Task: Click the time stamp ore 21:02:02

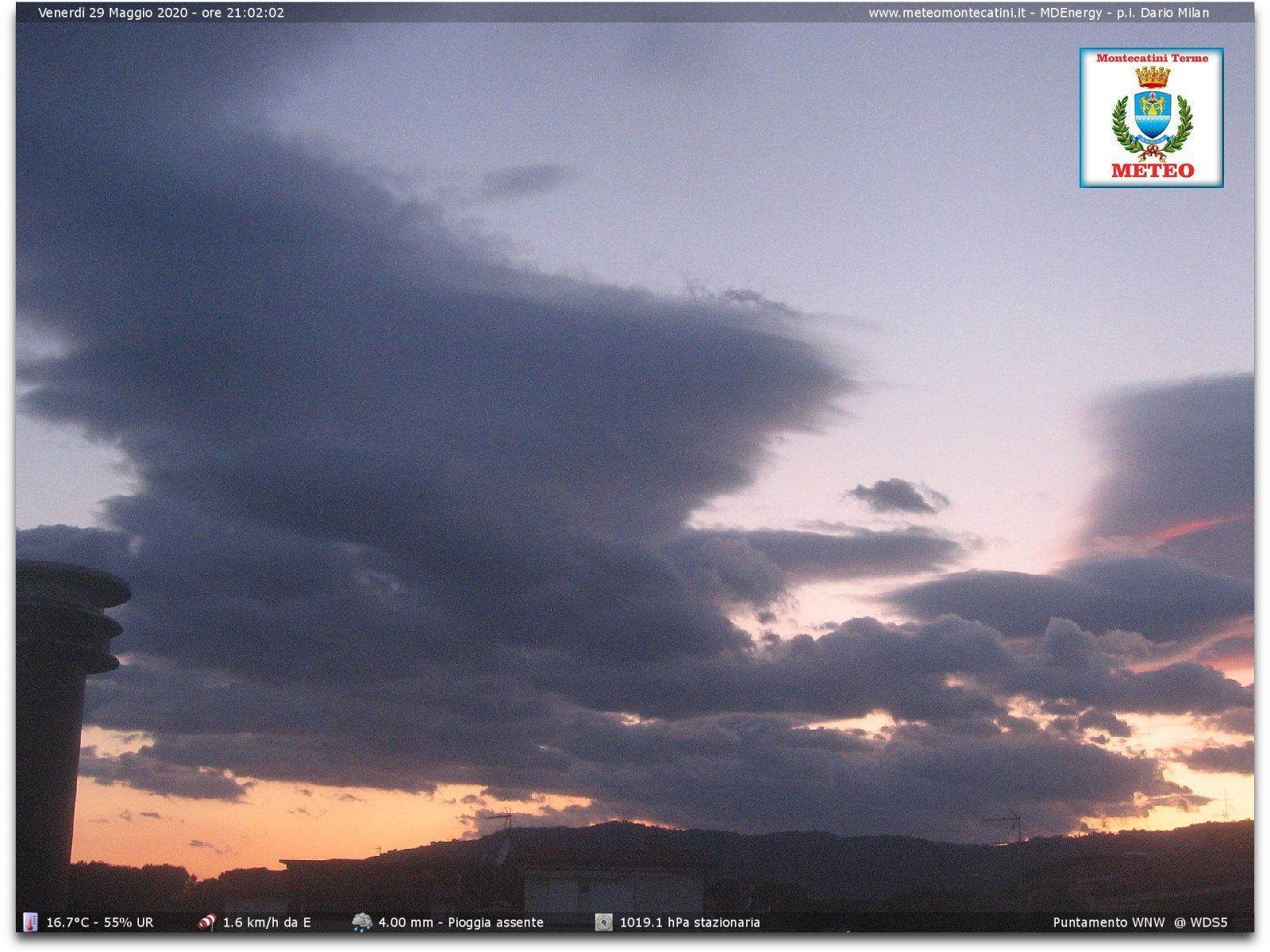Action: point(243,13)
